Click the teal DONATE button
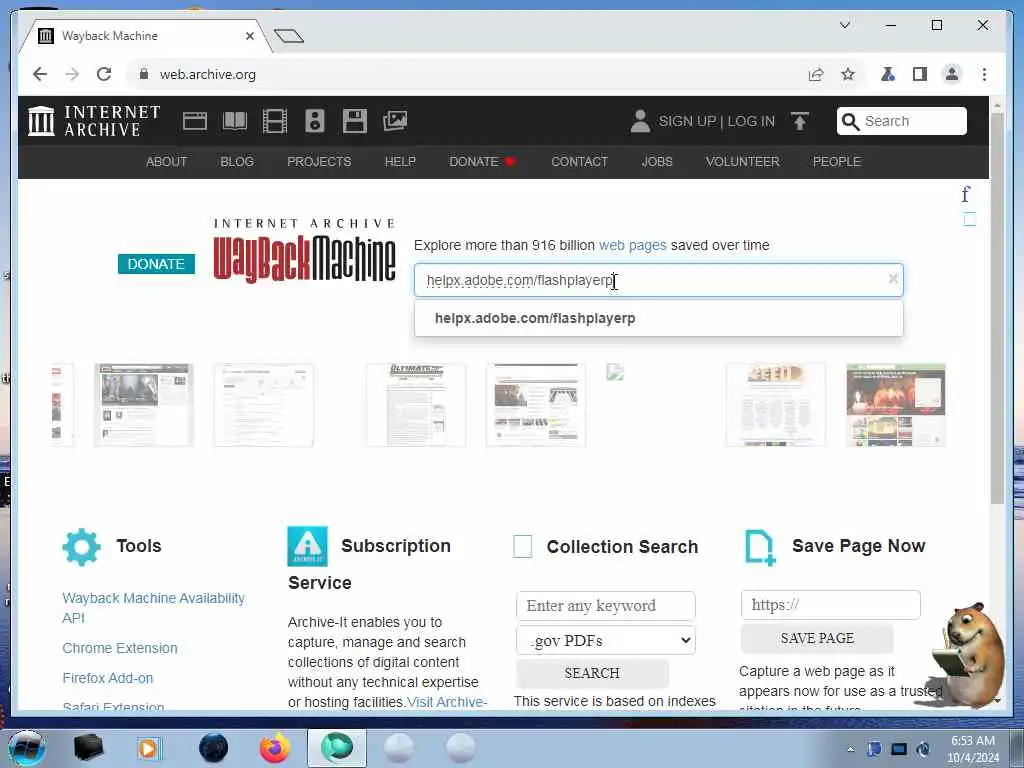 [x=156, y=264]
